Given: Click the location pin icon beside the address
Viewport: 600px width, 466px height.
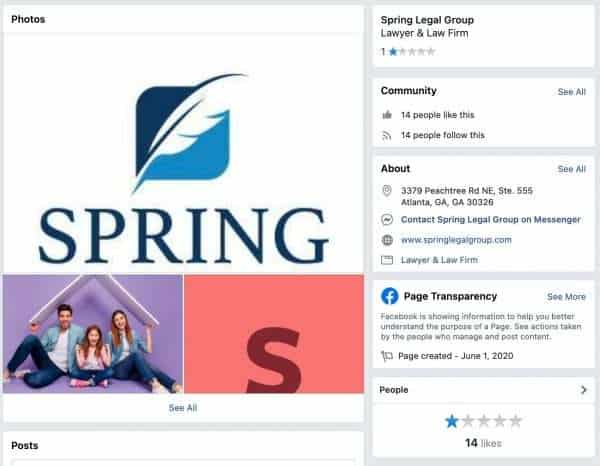Looking at the screenshot, I should (387, 191).
